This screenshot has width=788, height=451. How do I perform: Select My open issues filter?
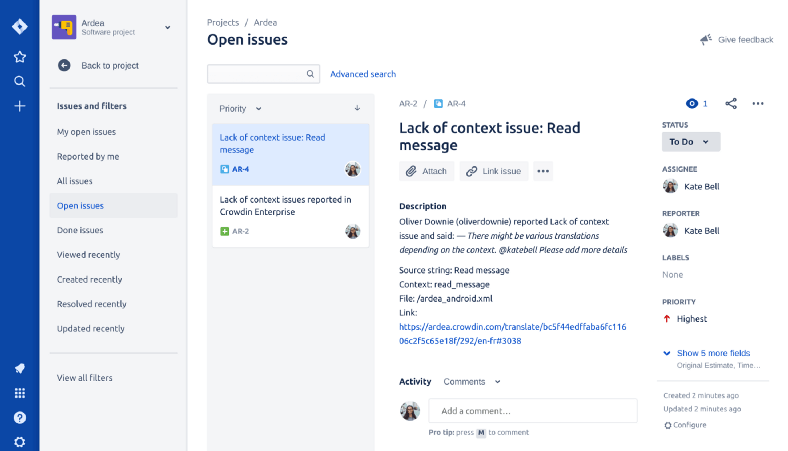click(x=86, y=132)
